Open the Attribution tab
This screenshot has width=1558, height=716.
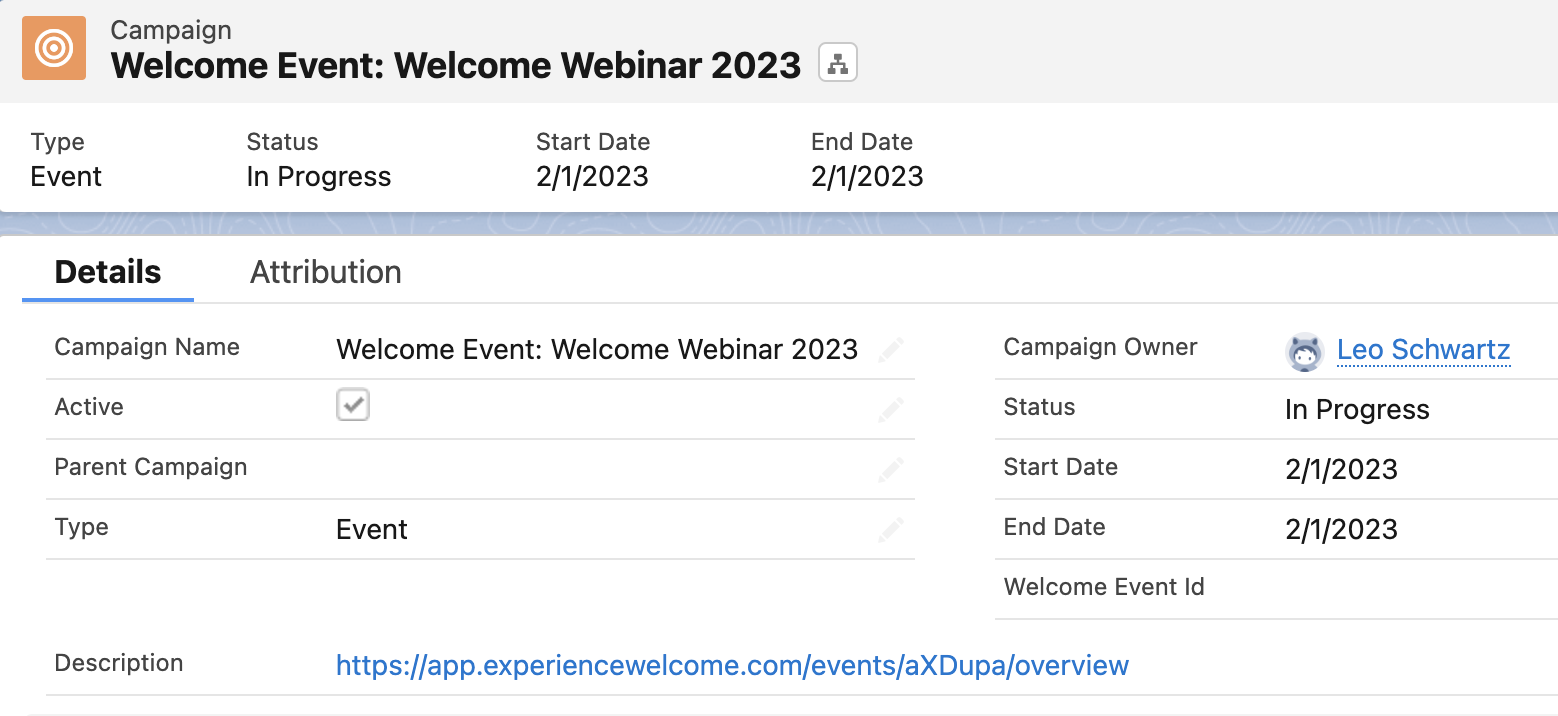tap(325, 272)
